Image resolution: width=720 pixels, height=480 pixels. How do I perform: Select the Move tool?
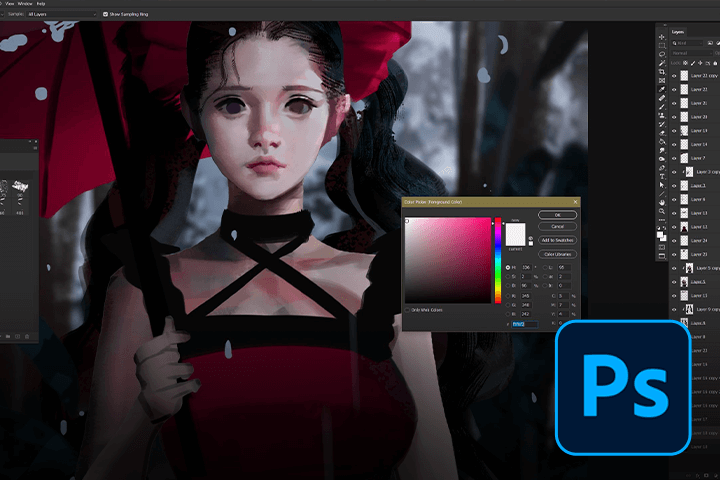pyautogui.click(x=662, y=37)
